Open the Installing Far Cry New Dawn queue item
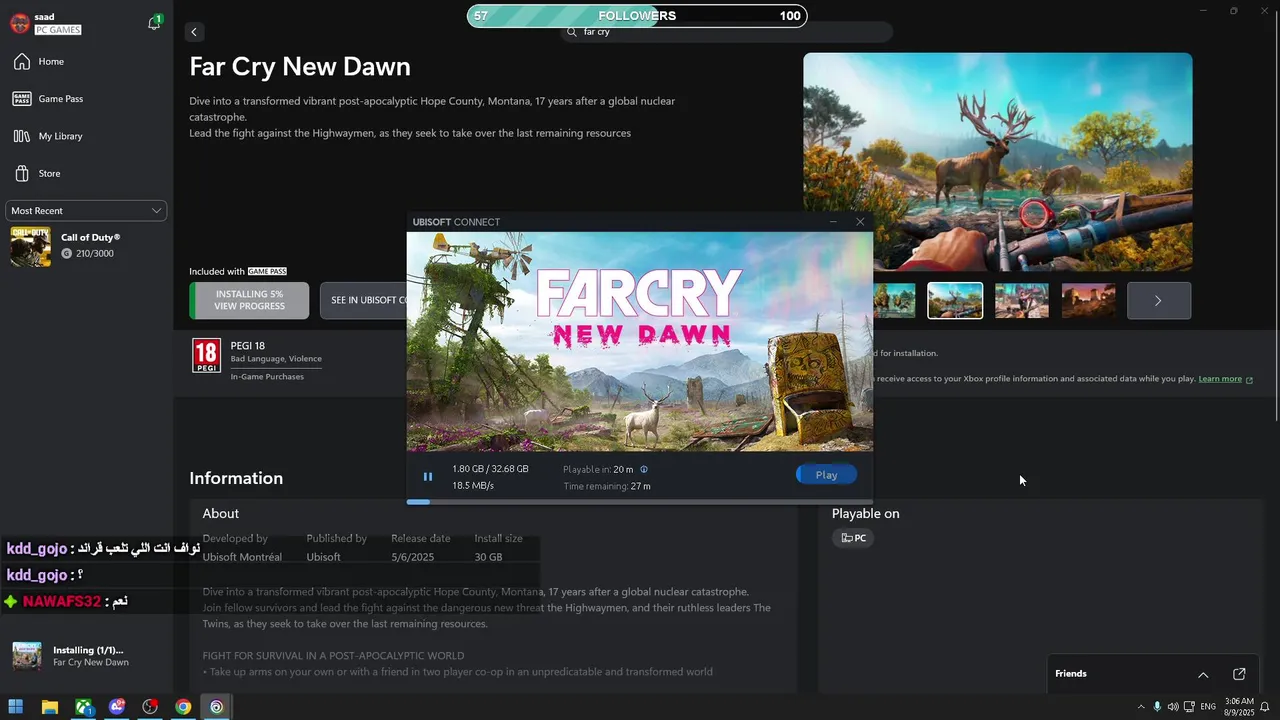The width and height of the screenshot is (1280, 720). [x=86, y=656]
